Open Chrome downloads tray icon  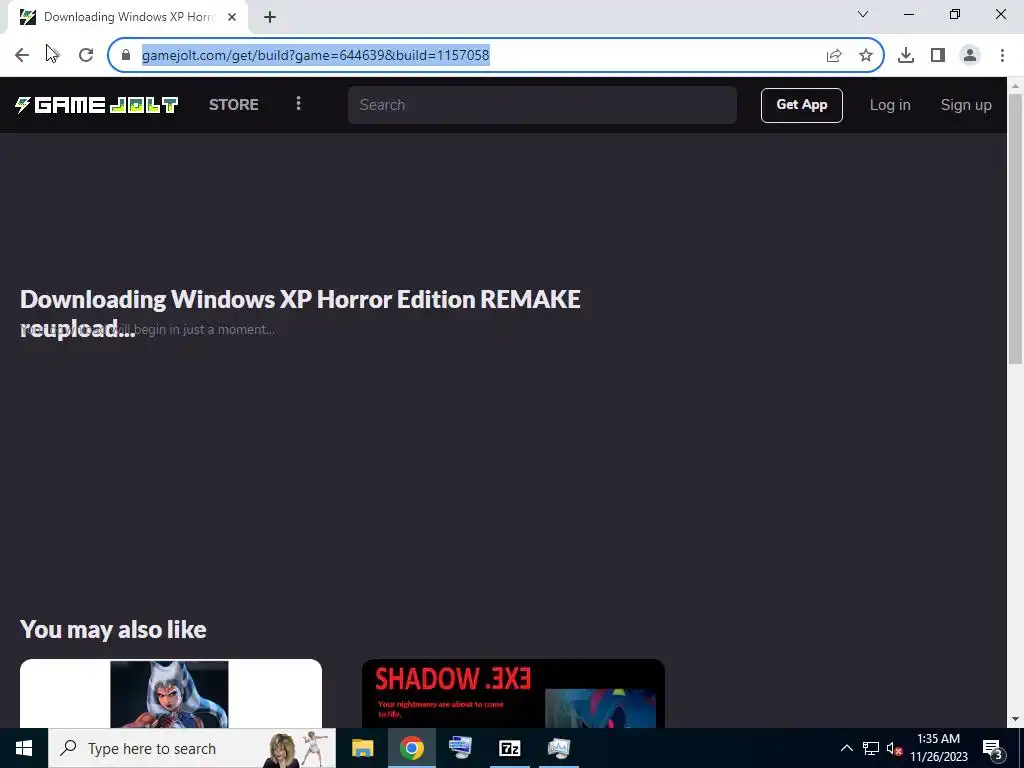pyautogui.click(x=906, y=56)
